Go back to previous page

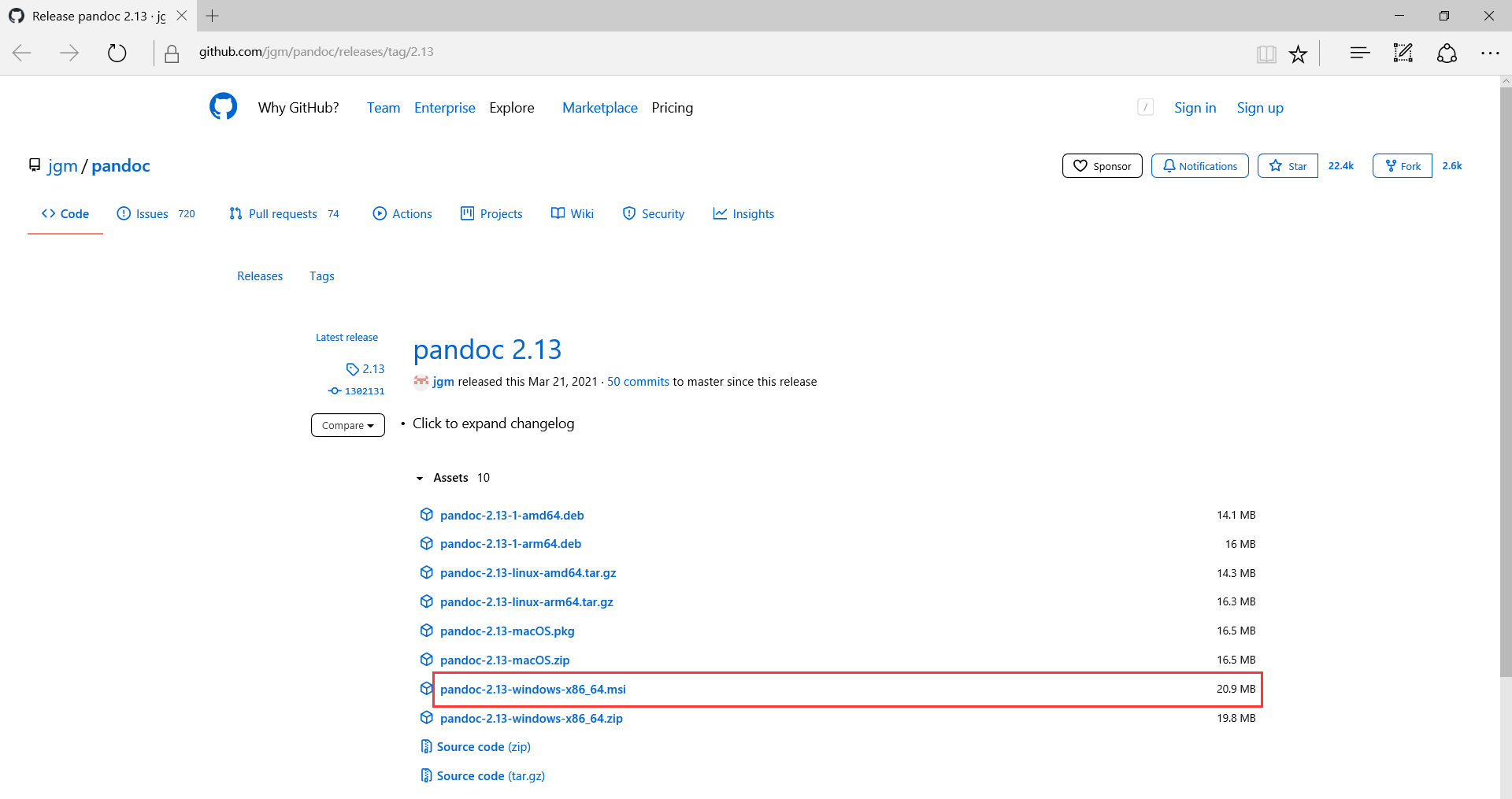(22, 53)
